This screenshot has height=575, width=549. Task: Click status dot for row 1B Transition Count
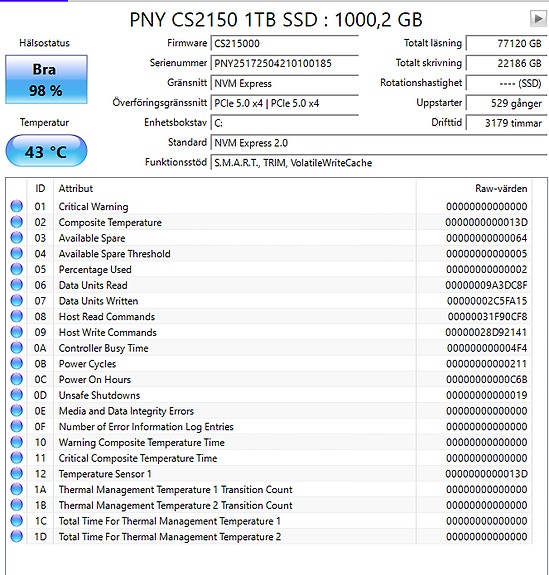17,505
